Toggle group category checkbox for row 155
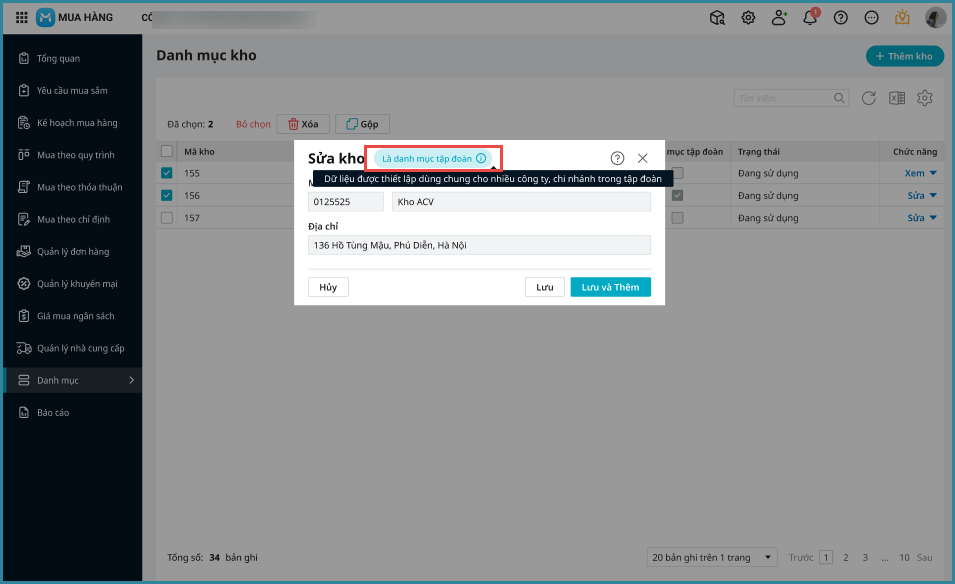The width and height of the screenshot is (955, 584). pos(677,173)
